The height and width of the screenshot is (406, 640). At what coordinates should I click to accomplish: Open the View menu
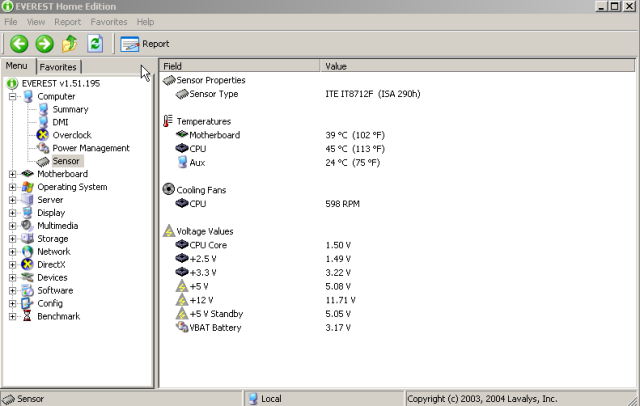click(36, 22)
